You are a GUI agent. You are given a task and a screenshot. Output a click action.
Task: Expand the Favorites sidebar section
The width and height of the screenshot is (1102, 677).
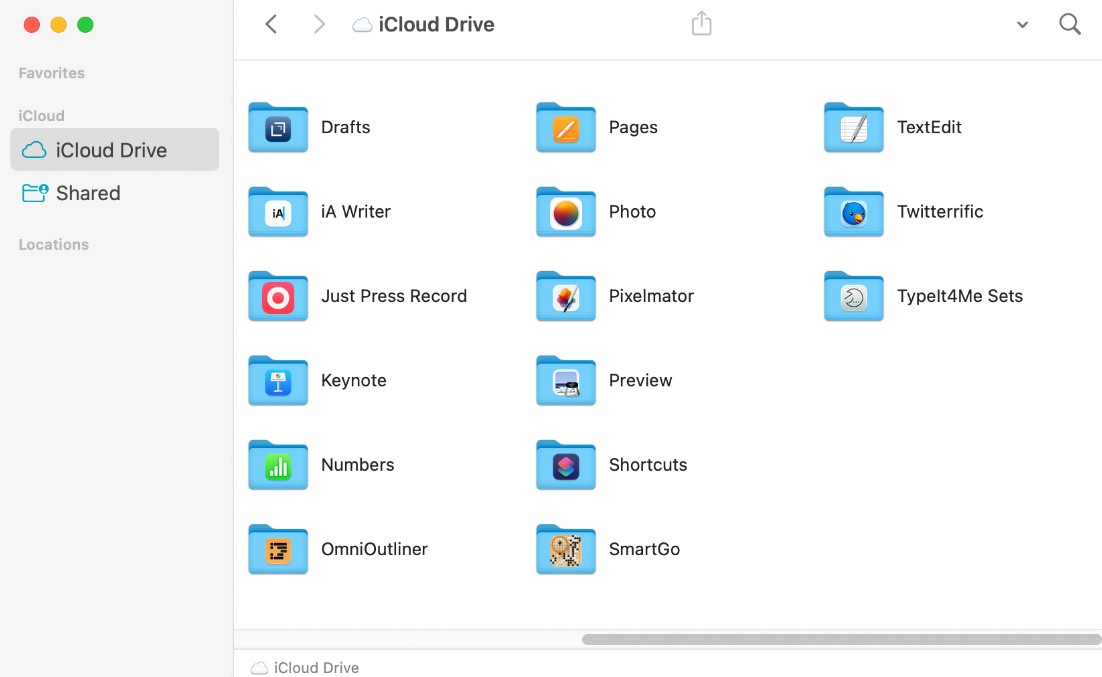[x=51, y=73]
